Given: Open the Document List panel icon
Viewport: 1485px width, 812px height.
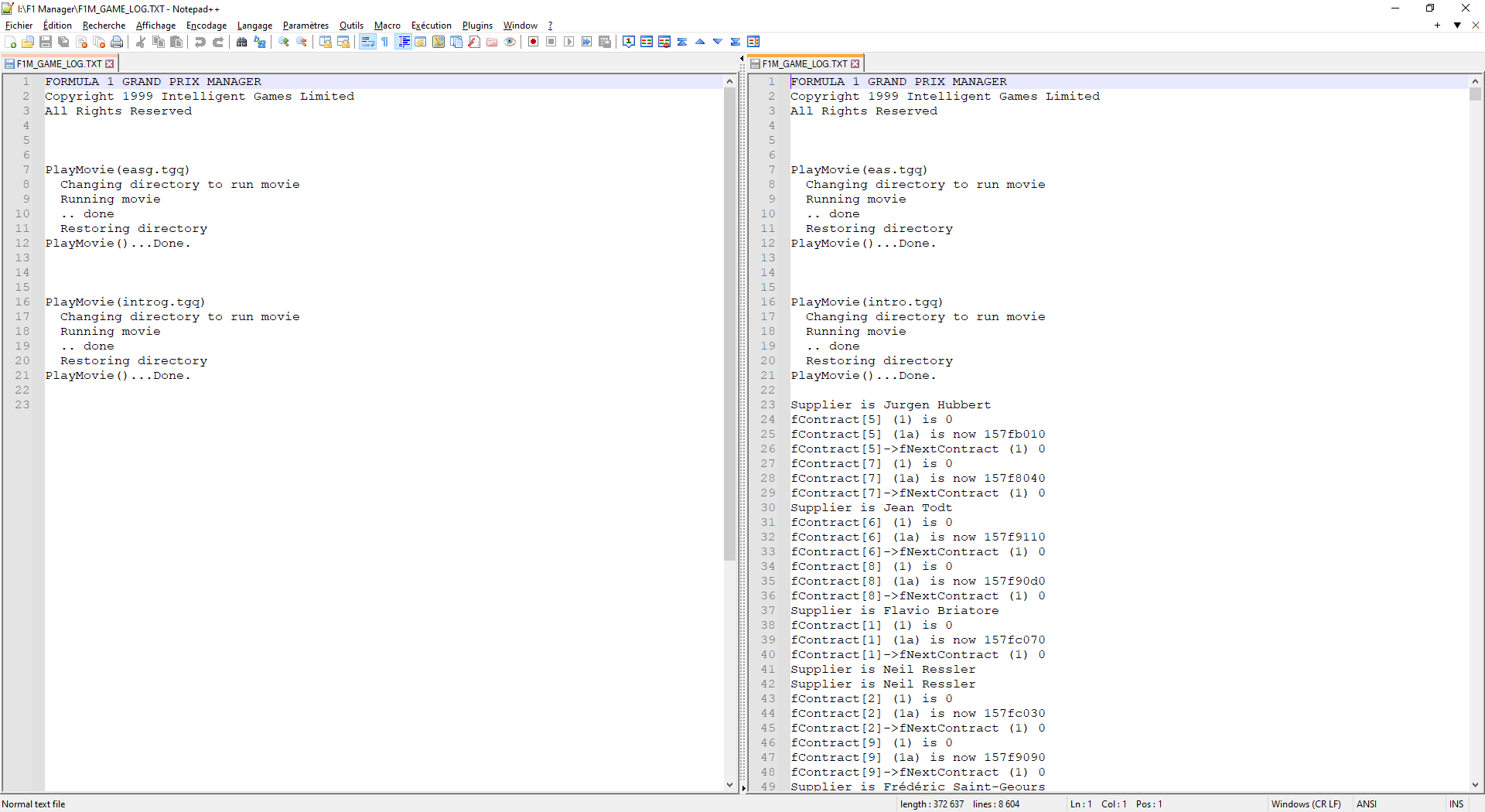Looking at the screenshot, I should tap(456, 42).
